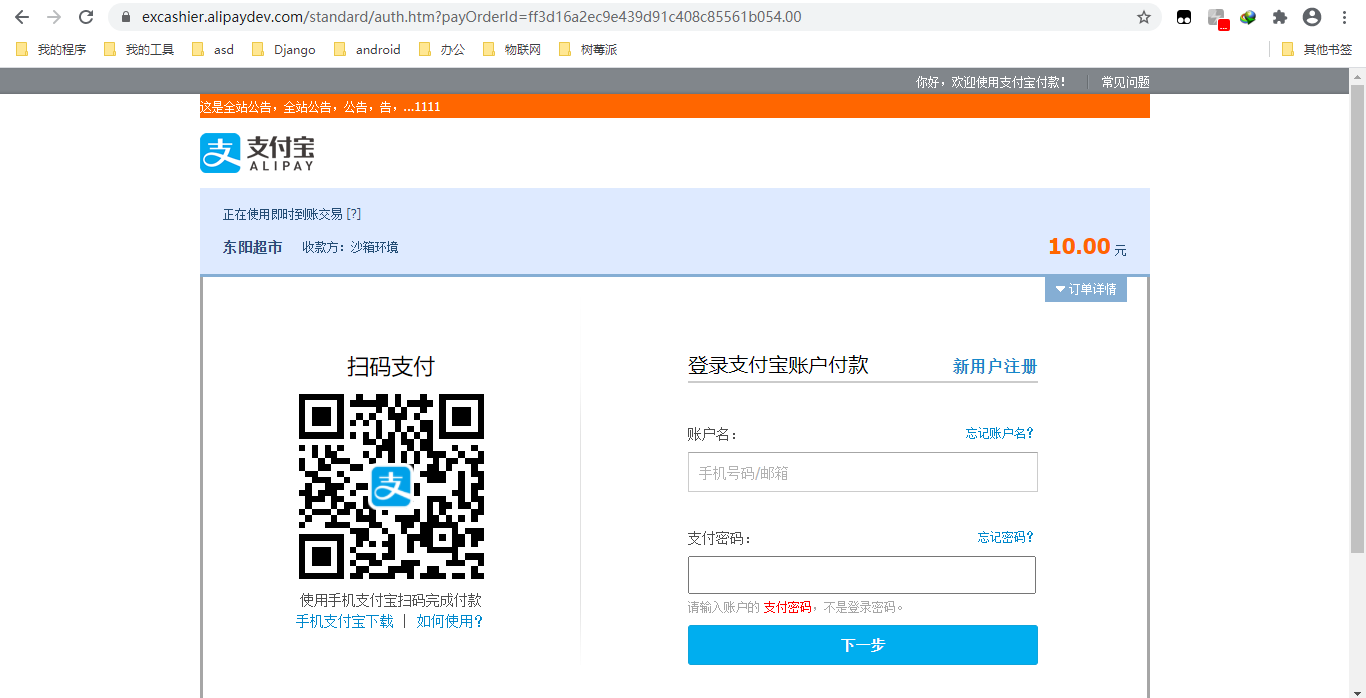1366x698 pixels.
Task: Reload the Alipay cashier page
Action: (x=86, y=17)
